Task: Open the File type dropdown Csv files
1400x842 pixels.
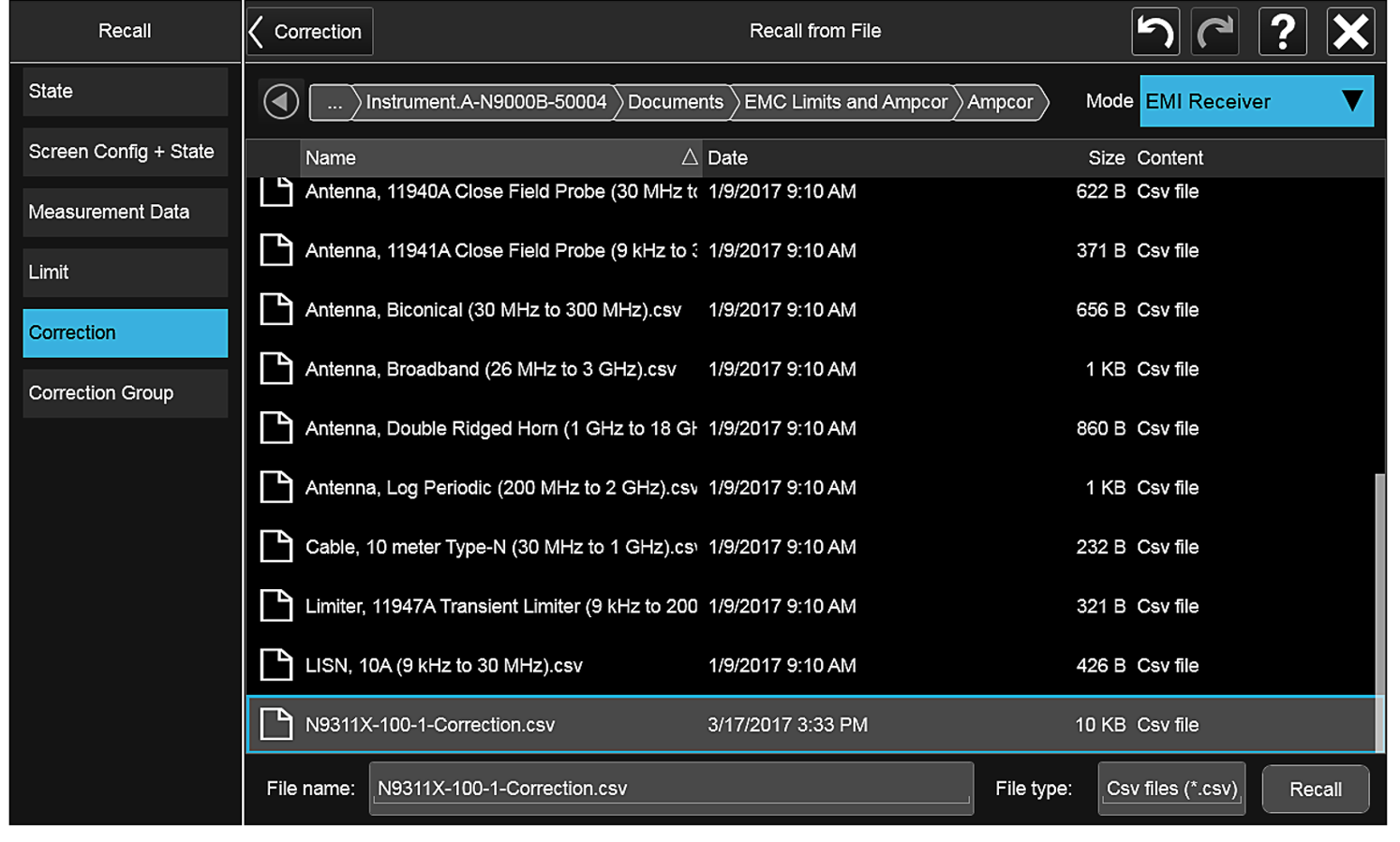Action: 1171,789
